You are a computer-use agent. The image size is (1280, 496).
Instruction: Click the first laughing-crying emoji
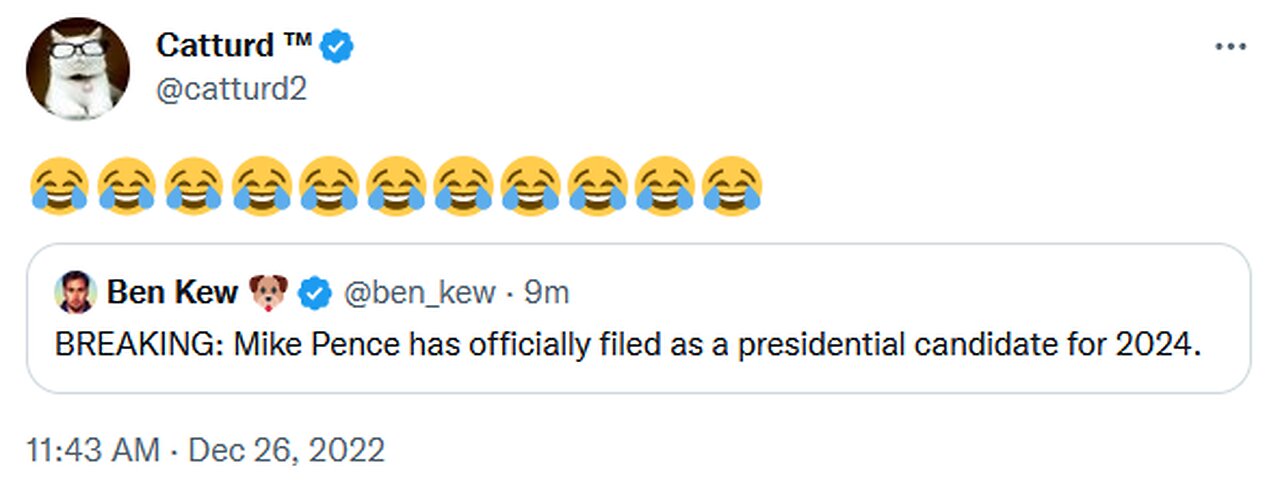pyautogui.click(x=59, y=185)
